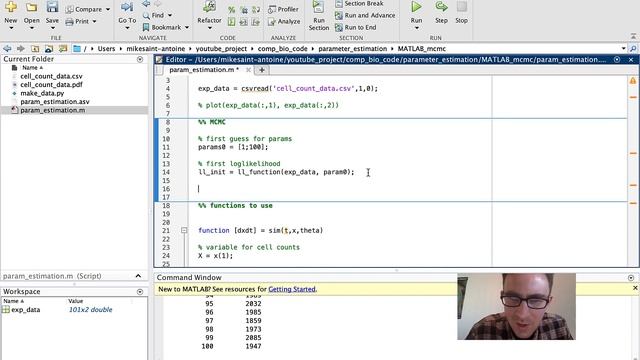Select the param_estimation.m editor tab
640x360 pixels.
(204, 70)
